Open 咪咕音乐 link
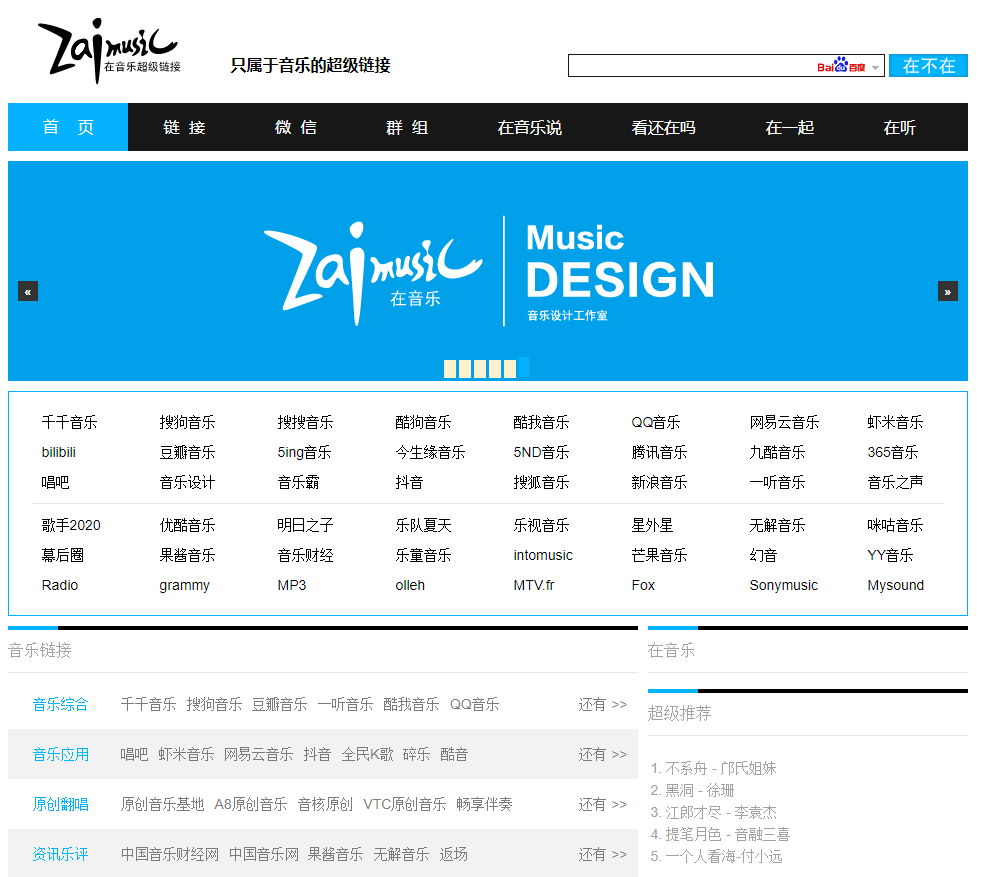Screen dimensions: 986x877 click(895, 526)
